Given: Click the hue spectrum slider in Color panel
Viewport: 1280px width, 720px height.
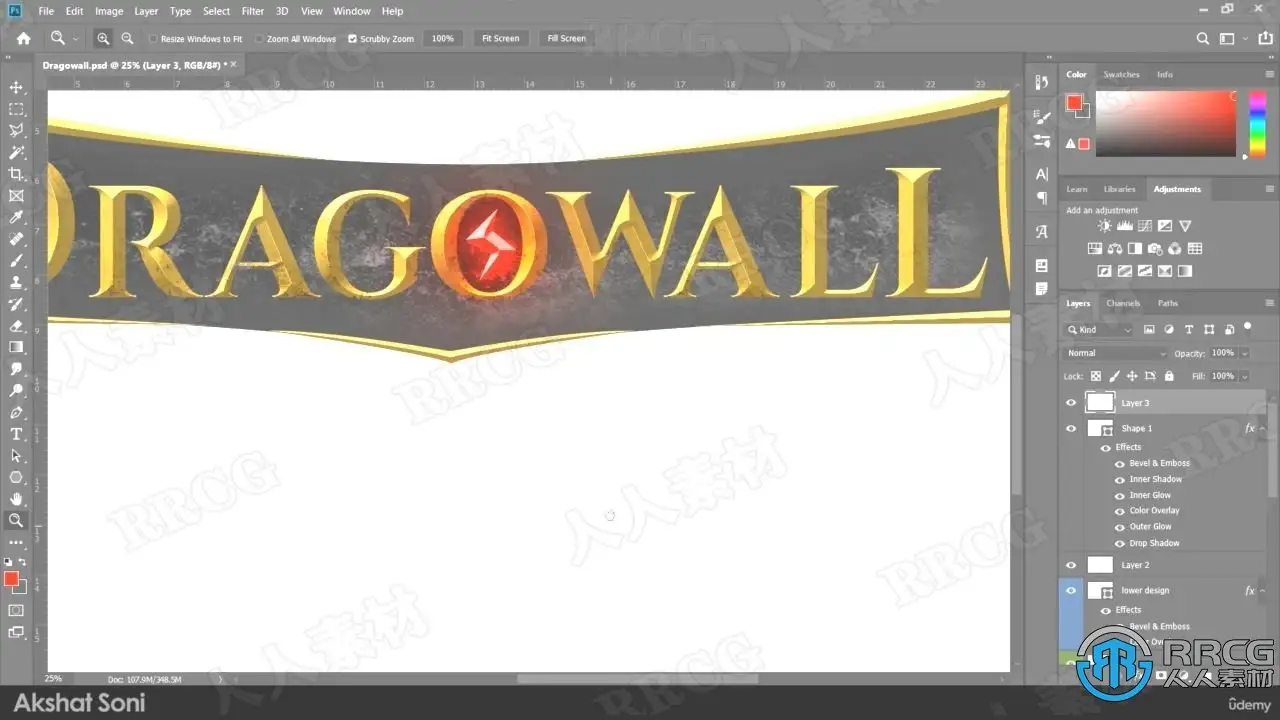Looking at the screenshot, I should [x=1257, y=124].
